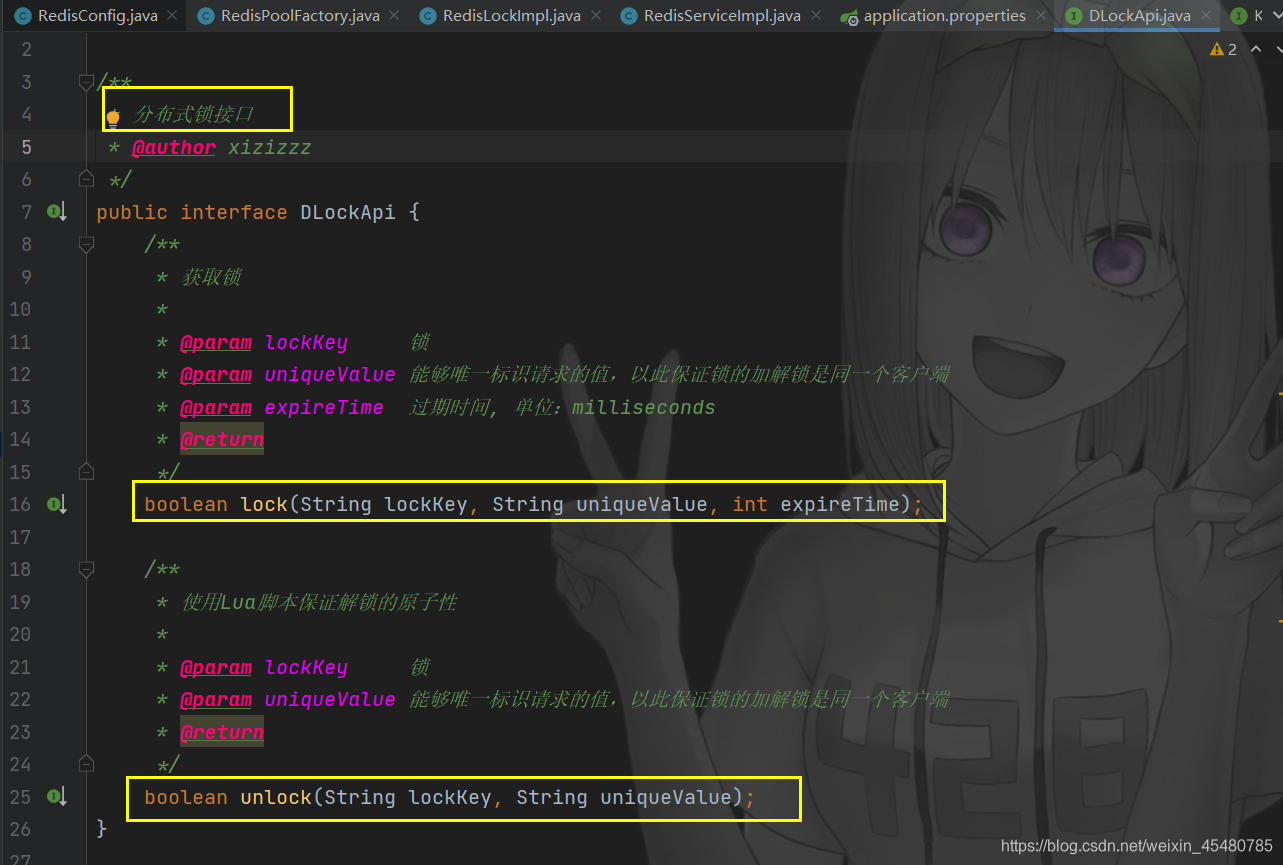Click the implementations gutter icon on line 7
1283x865 pixels.
point(56,211)
